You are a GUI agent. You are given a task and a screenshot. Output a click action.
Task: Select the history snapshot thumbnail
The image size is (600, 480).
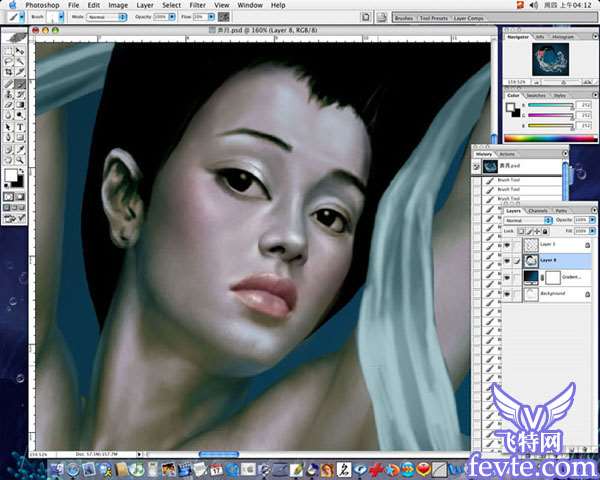pos(490,167)
